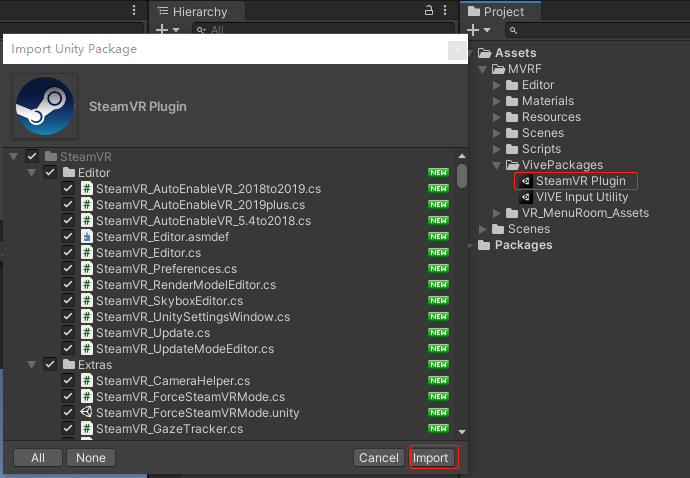
Task: Click the All button
Action: (x=38, y=458)
